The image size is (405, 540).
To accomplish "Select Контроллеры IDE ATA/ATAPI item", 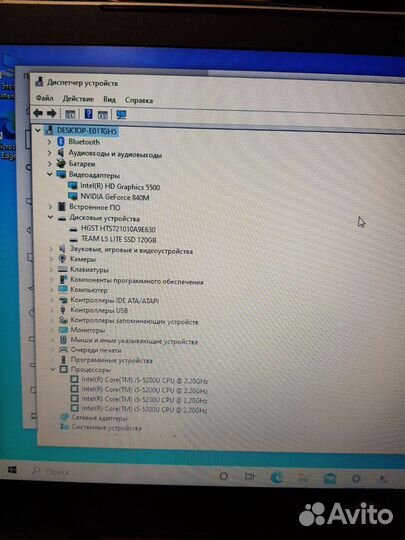I will (x=115, y=300).
